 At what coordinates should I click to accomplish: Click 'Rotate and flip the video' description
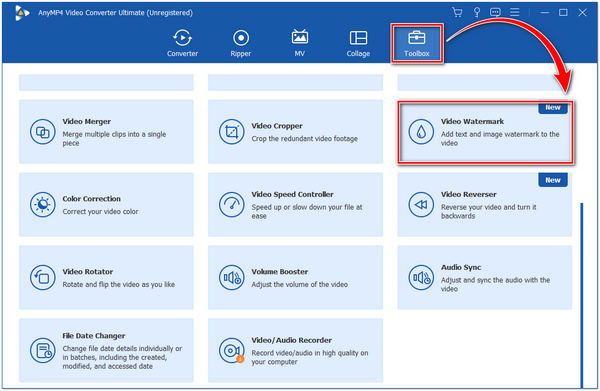click(119, 284)
